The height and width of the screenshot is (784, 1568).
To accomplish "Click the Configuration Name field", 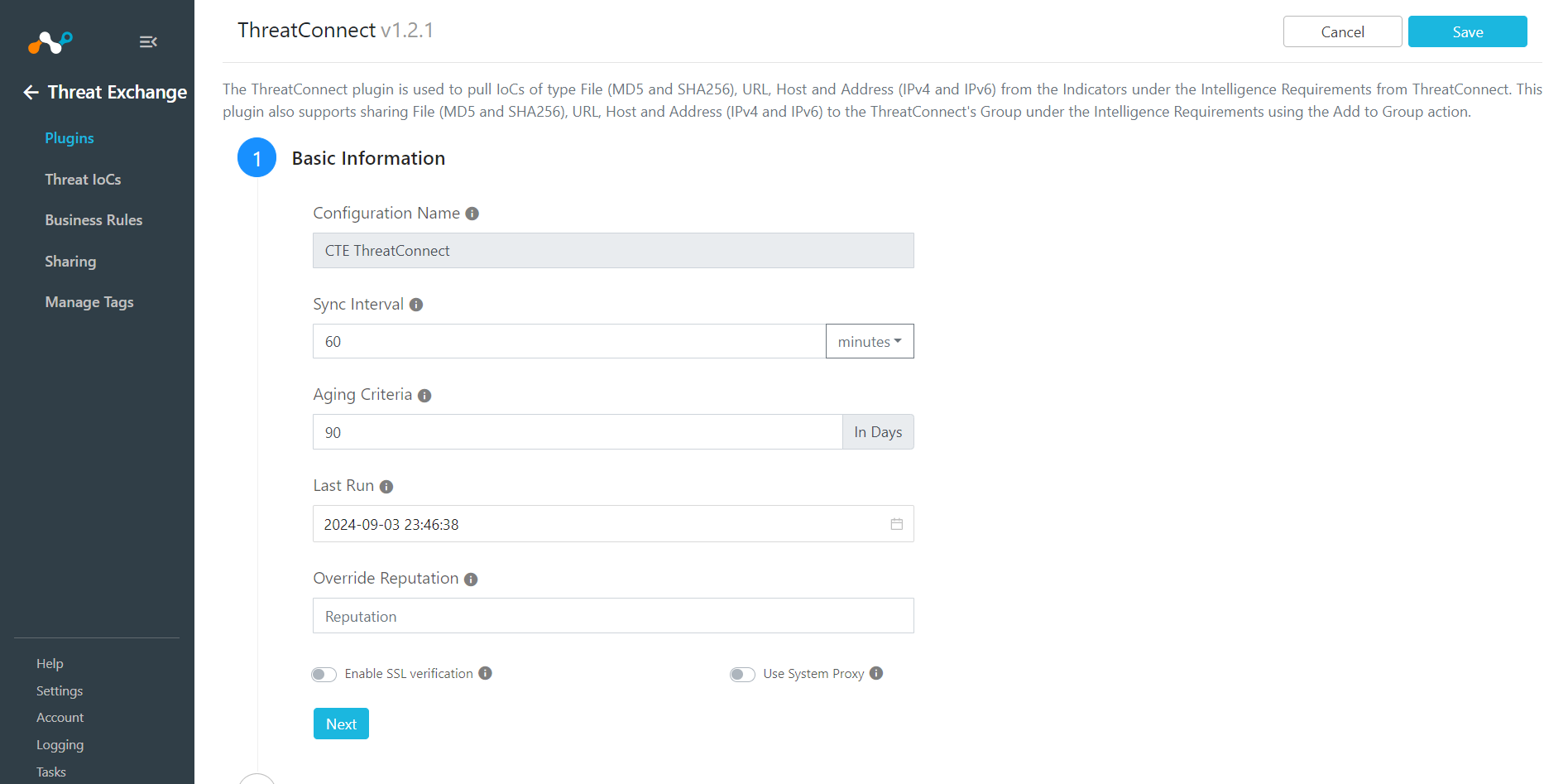I will point(613,250).
